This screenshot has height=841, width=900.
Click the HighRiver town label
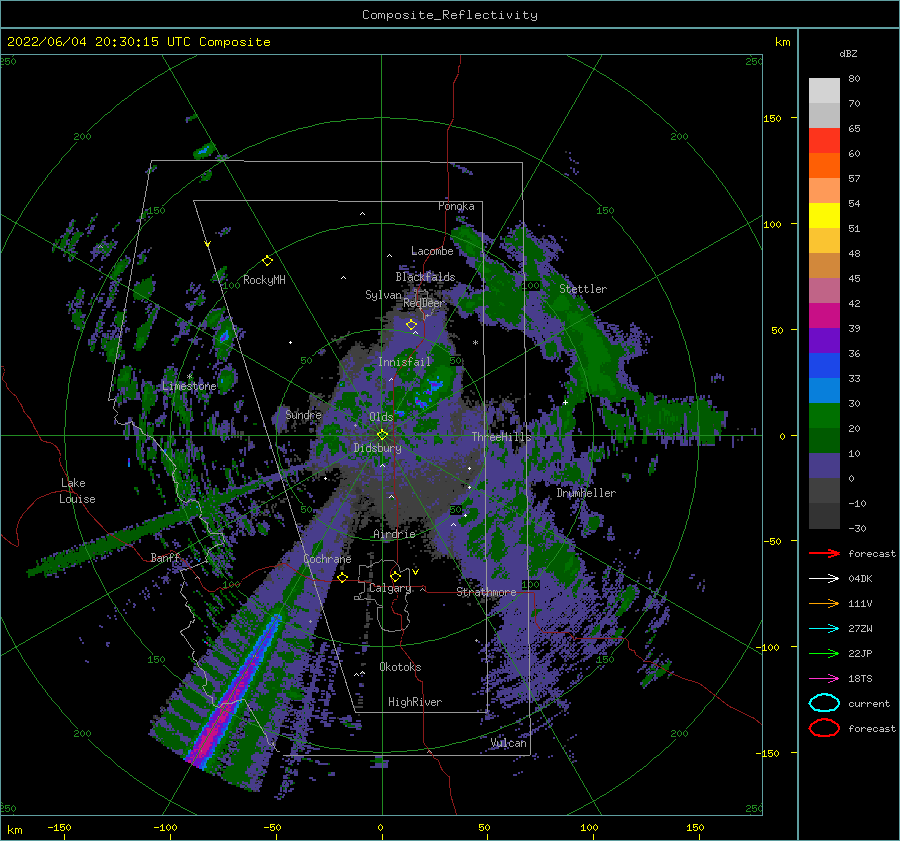pos(415,702)
